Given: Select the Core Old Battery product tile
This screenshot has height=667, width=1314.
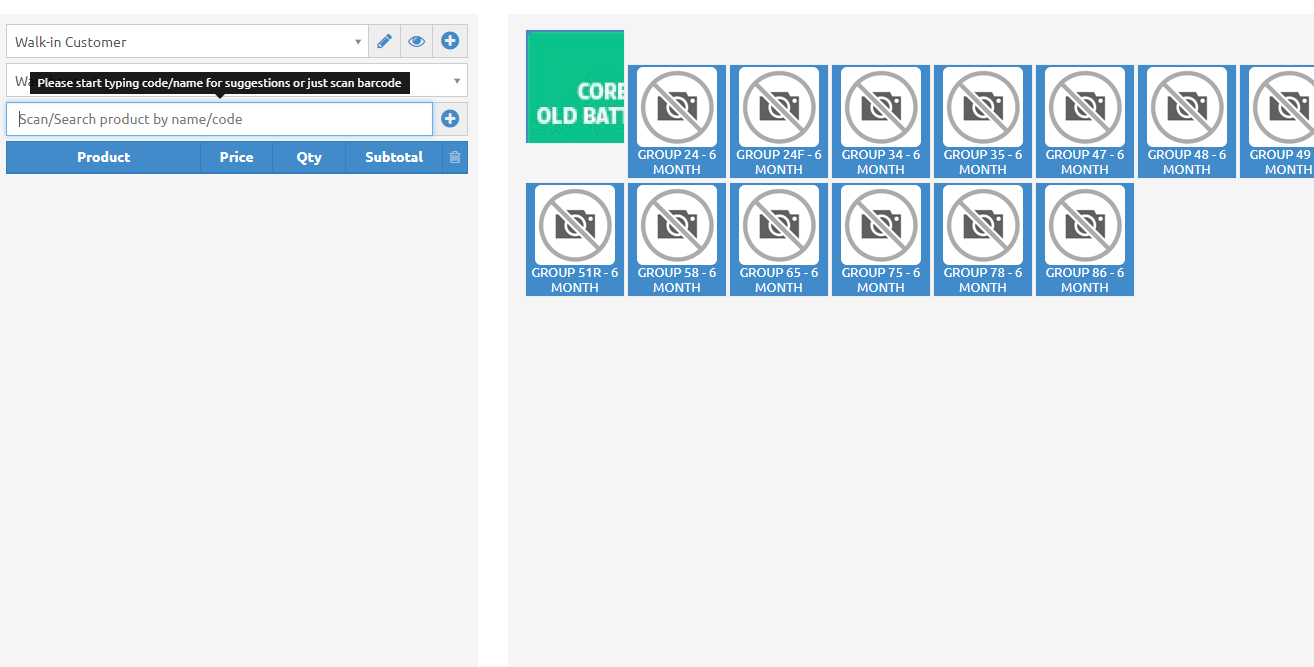Looking at the screenshot, I should pos(575,87).
